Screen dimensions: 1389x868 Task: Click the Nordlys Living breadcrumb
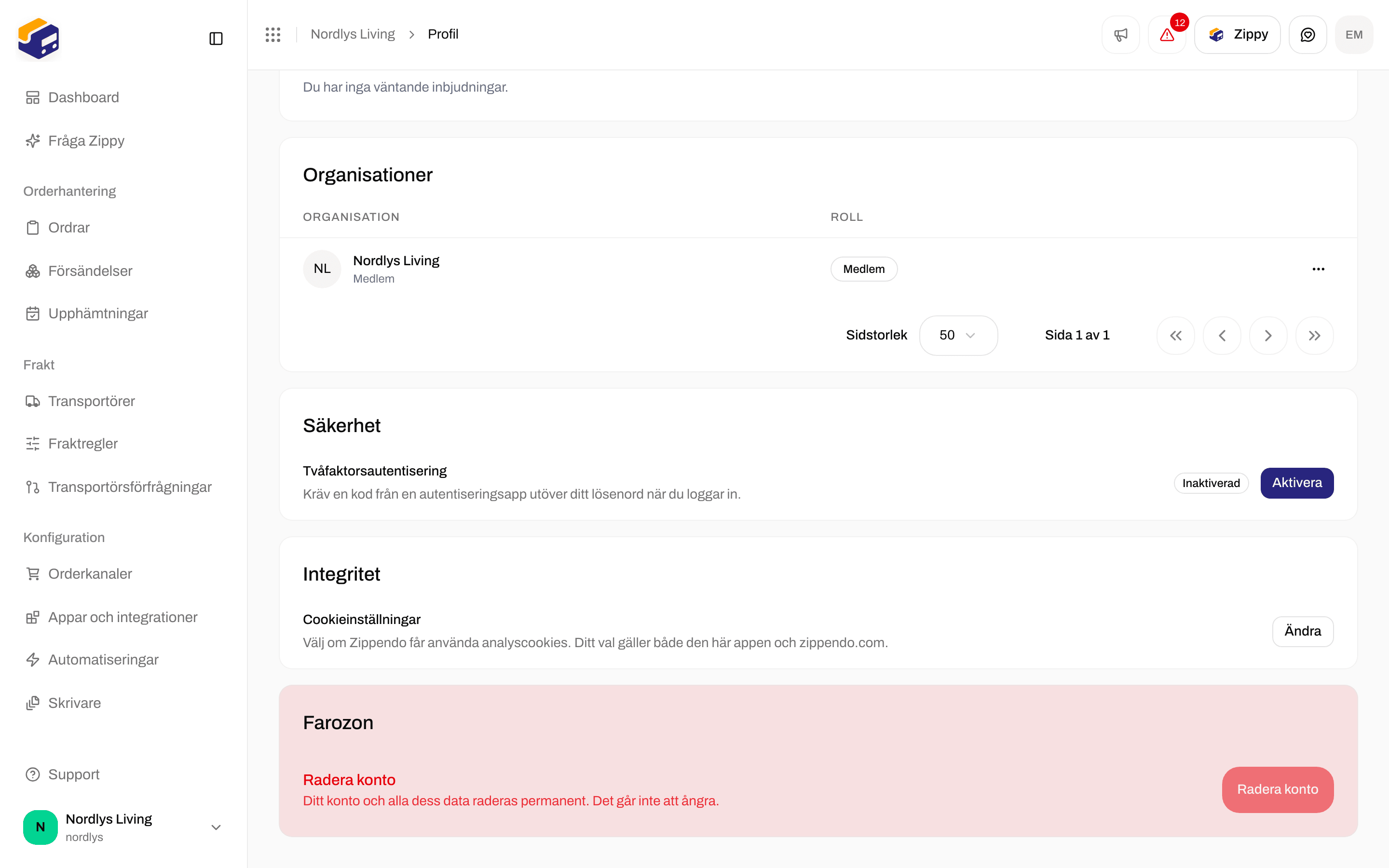point(353,34)
